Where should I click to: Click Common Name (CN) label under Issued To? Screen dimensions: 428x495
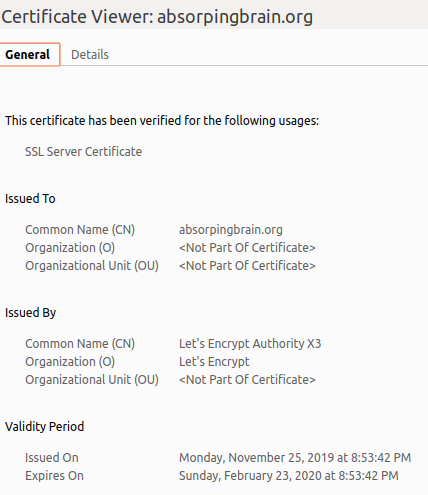click(x=80, y=230)
